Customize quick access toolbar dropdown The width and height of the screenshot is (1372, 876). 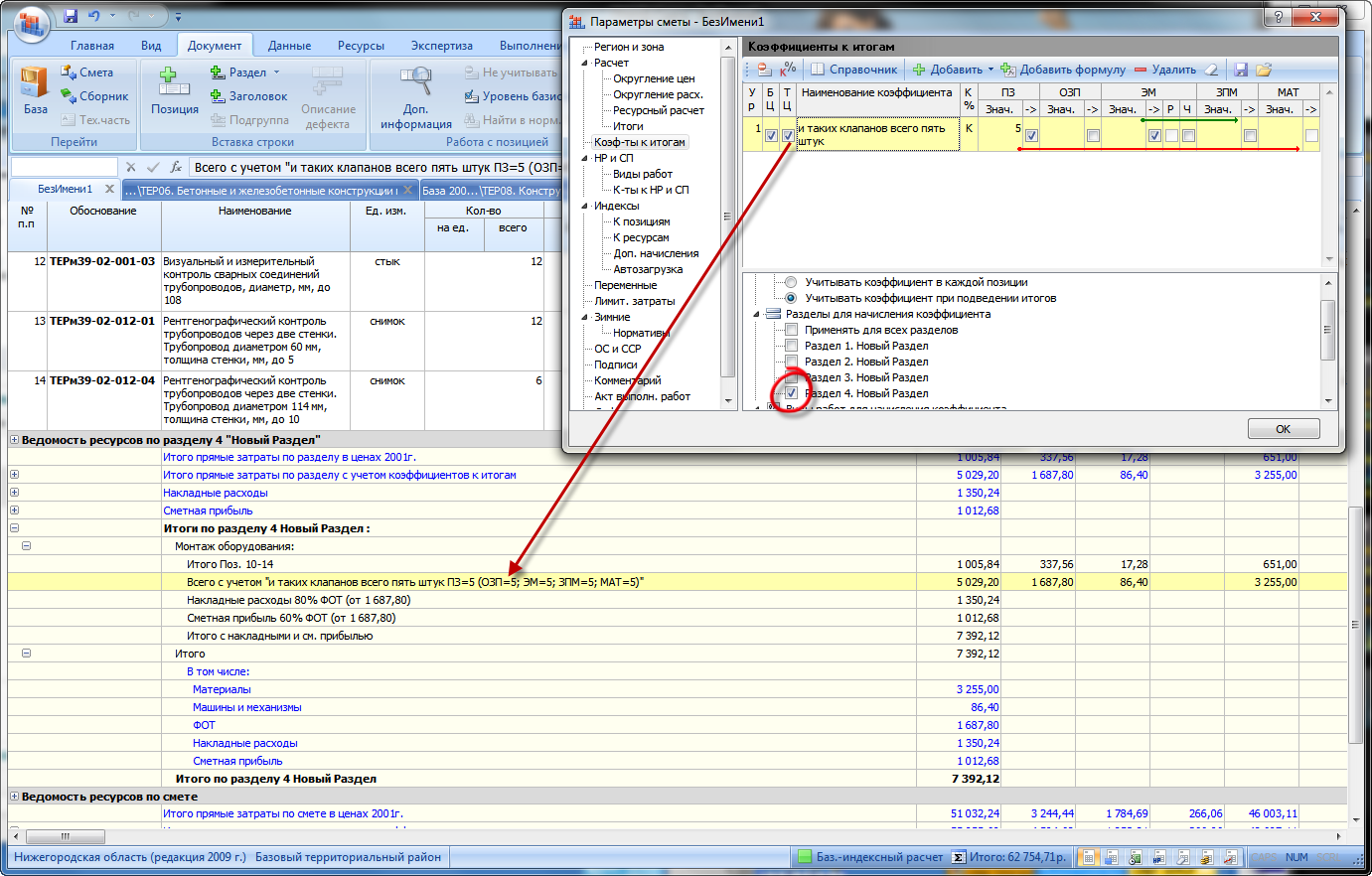pos(178,17)
